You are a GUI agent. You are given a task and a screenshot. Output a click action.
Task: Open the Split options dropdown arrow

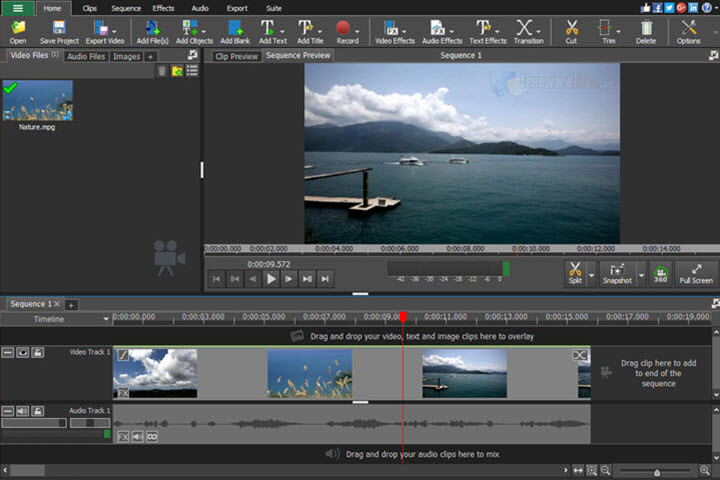[x=591, y=273]
